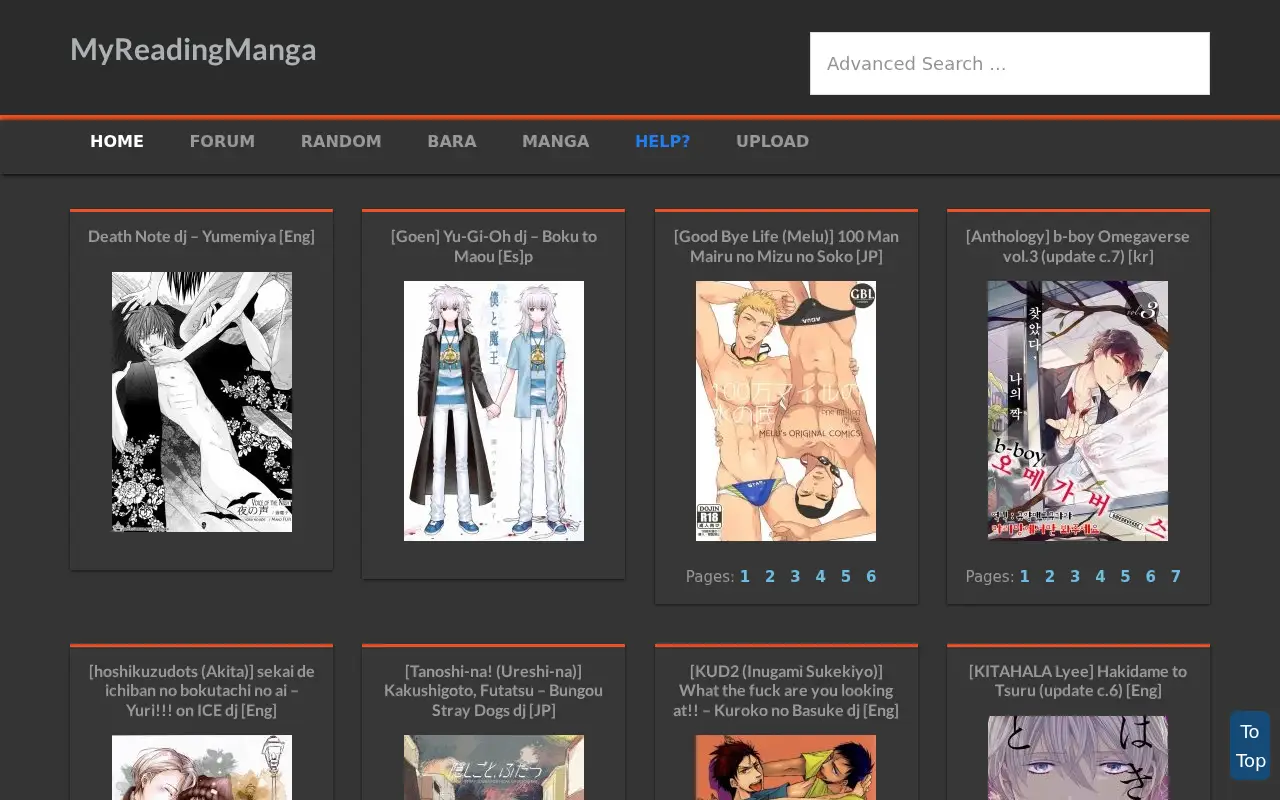Go to page 1 of b-boy Omegaverse
Image resolution: width=1280 pixels, height=800 pixels.
pos(1024,576)
